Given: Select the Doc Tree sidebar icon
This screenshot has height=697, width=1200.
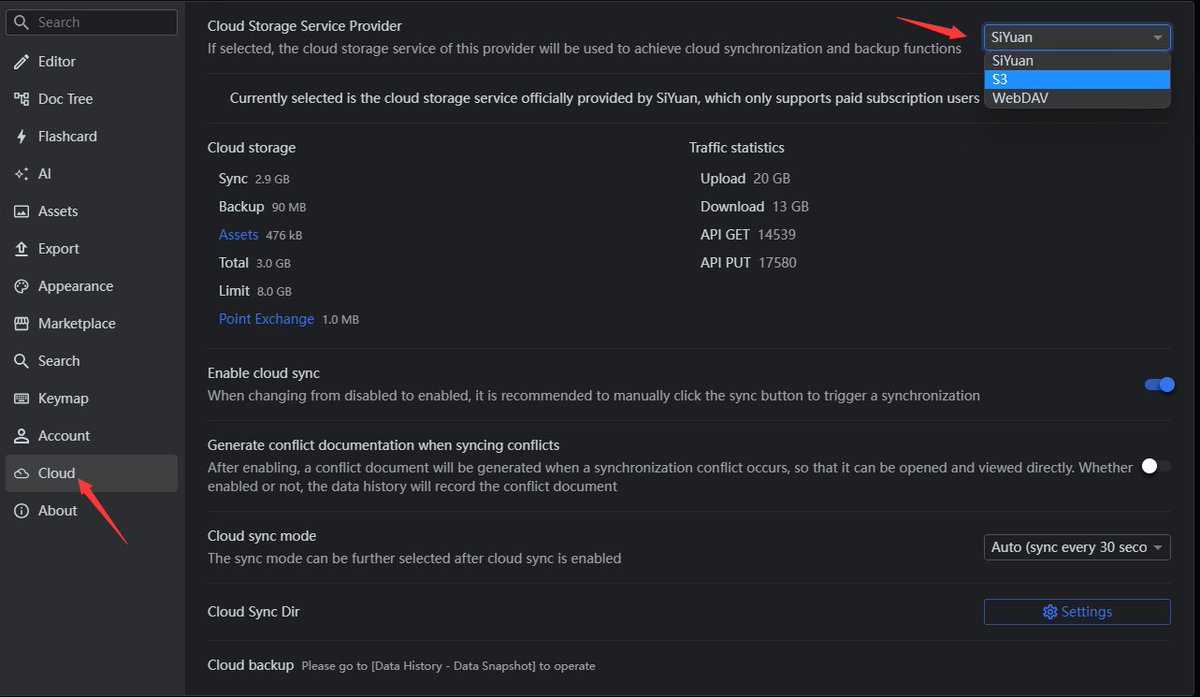Looking at the screenshot, I should tap(20, 99).
